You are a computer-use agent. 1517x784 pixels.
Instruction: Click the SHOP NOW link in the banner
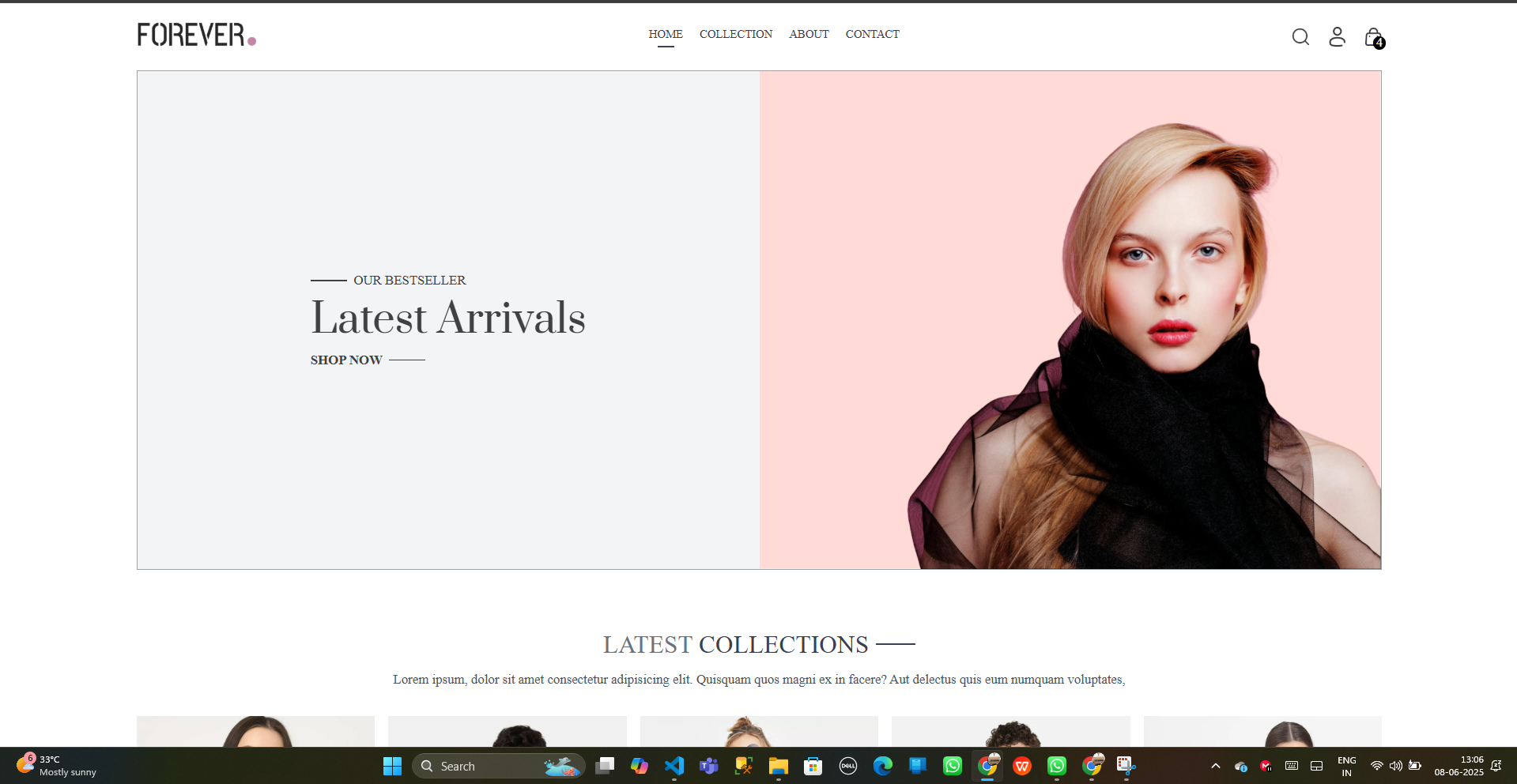tap(345, 360)
